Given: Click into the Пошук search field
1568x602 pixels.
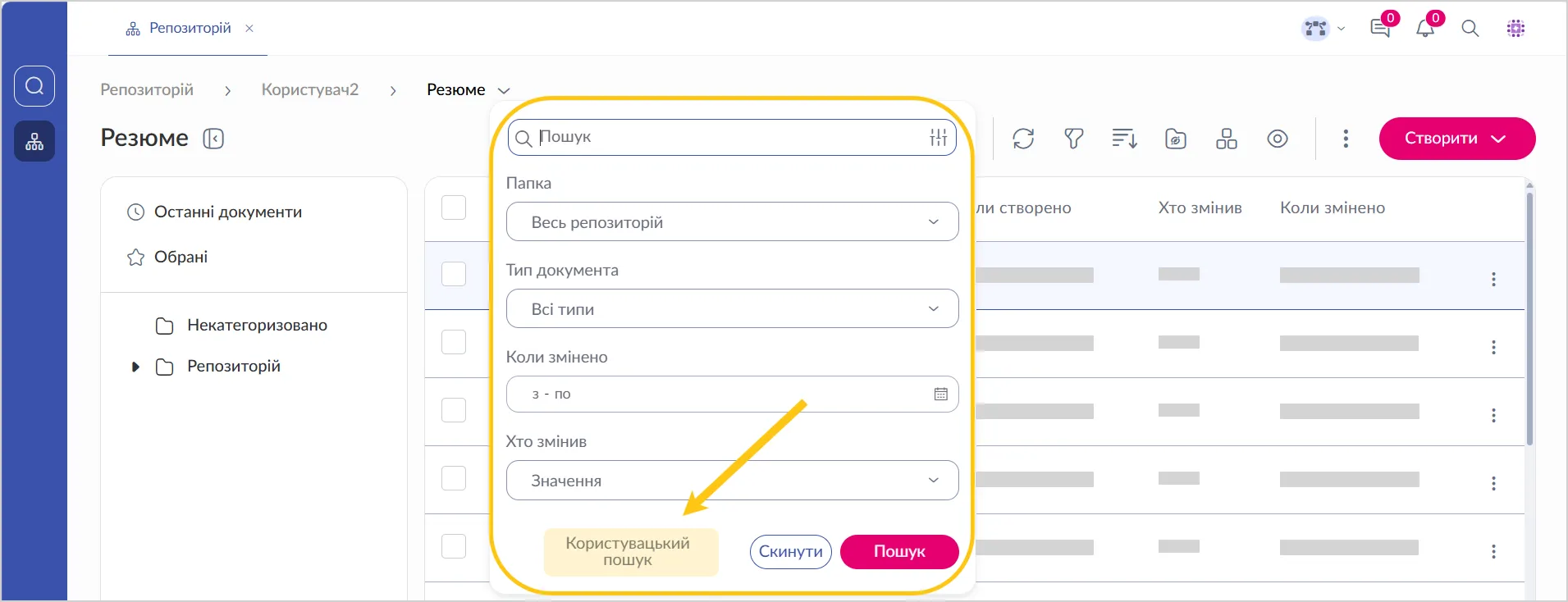Looking at the screenshot, I should (x=730, y=138).
